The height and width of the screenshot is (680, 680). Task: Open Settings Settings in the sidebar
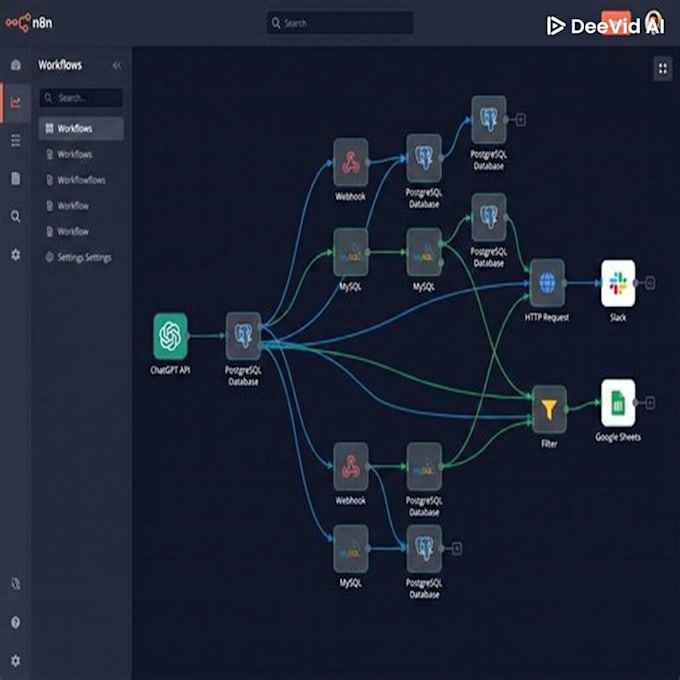pyautogui.click(x=78, y=258)
